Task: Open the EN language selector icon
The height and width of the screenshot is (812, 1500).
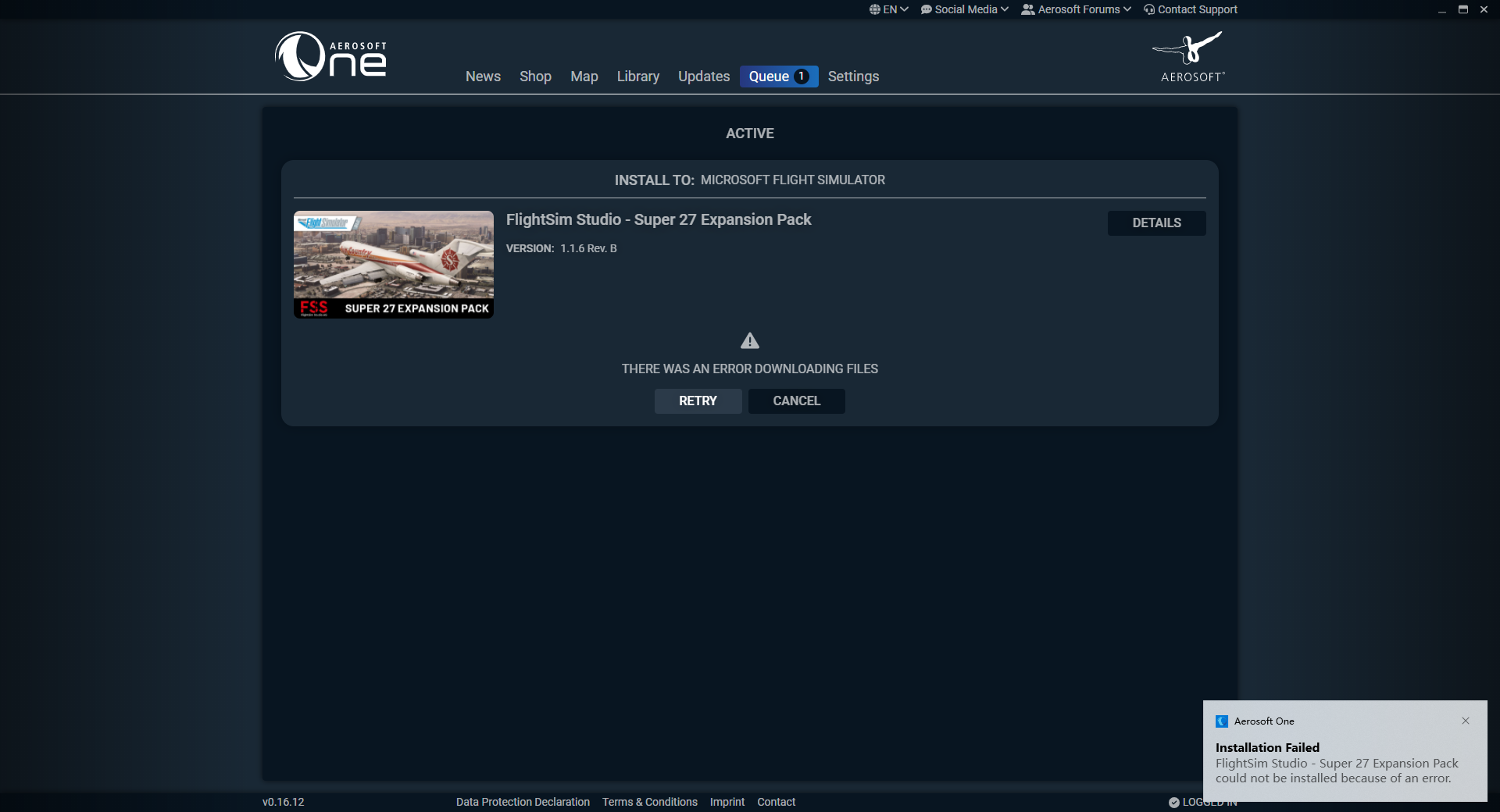Action: tap(877, 9)
